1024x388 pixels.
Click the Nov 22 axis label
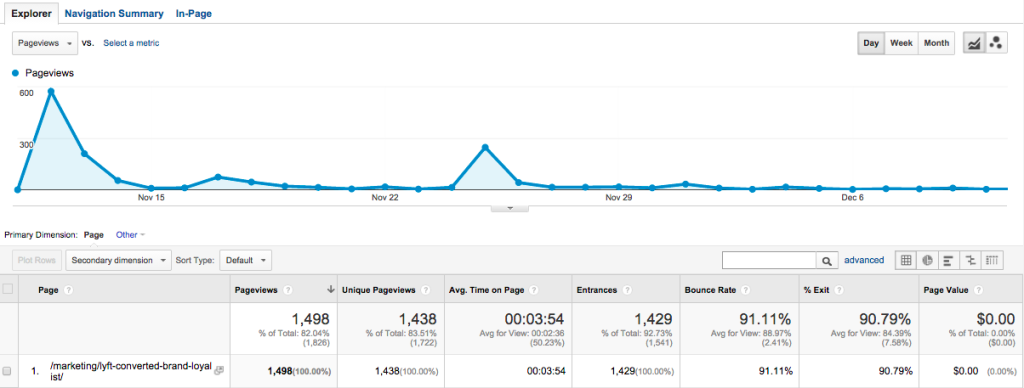pyautogui.click(x=385, y=197)
